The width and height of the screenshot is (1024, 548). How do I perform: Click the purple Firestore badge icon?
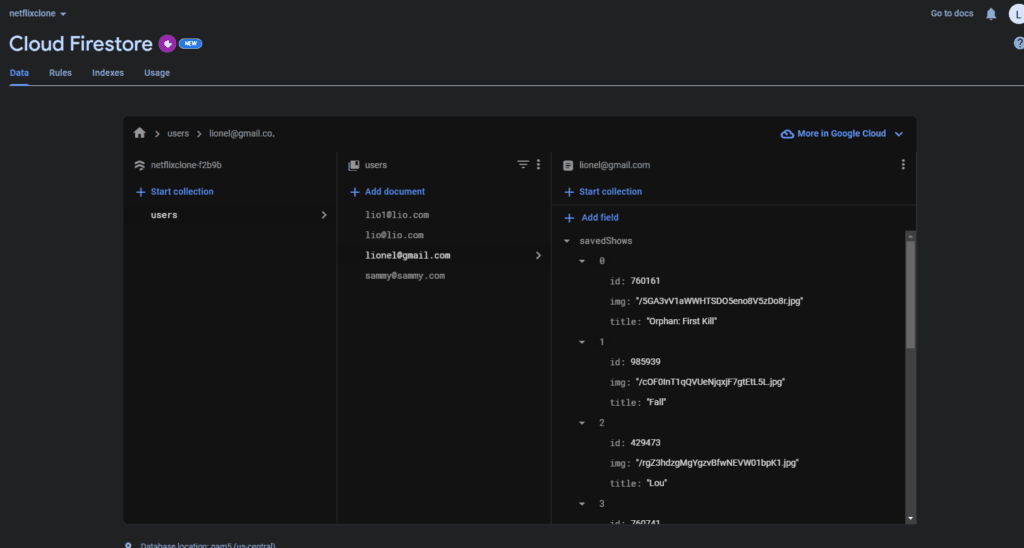pos(167,44)
